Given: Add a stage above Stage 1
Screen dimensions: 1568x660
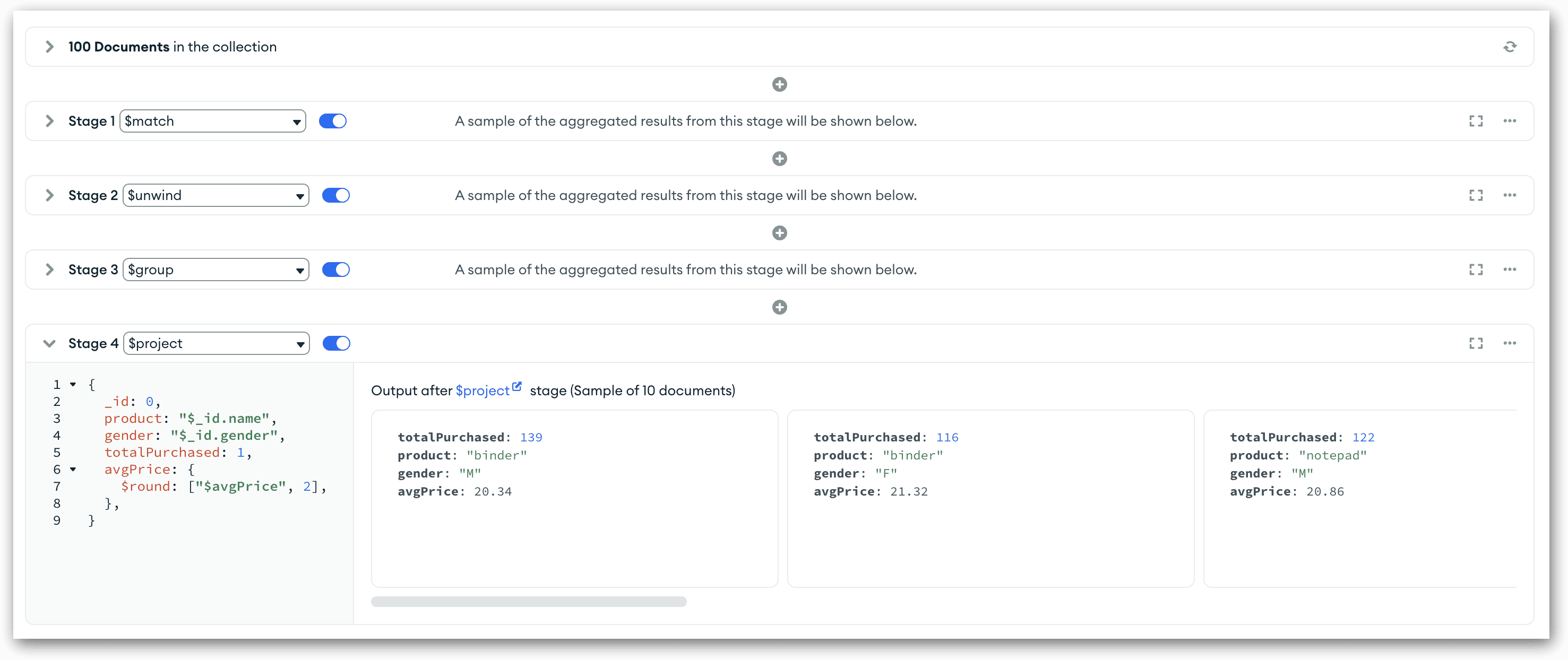Looking at the screenshot, I should click(779, 84).
